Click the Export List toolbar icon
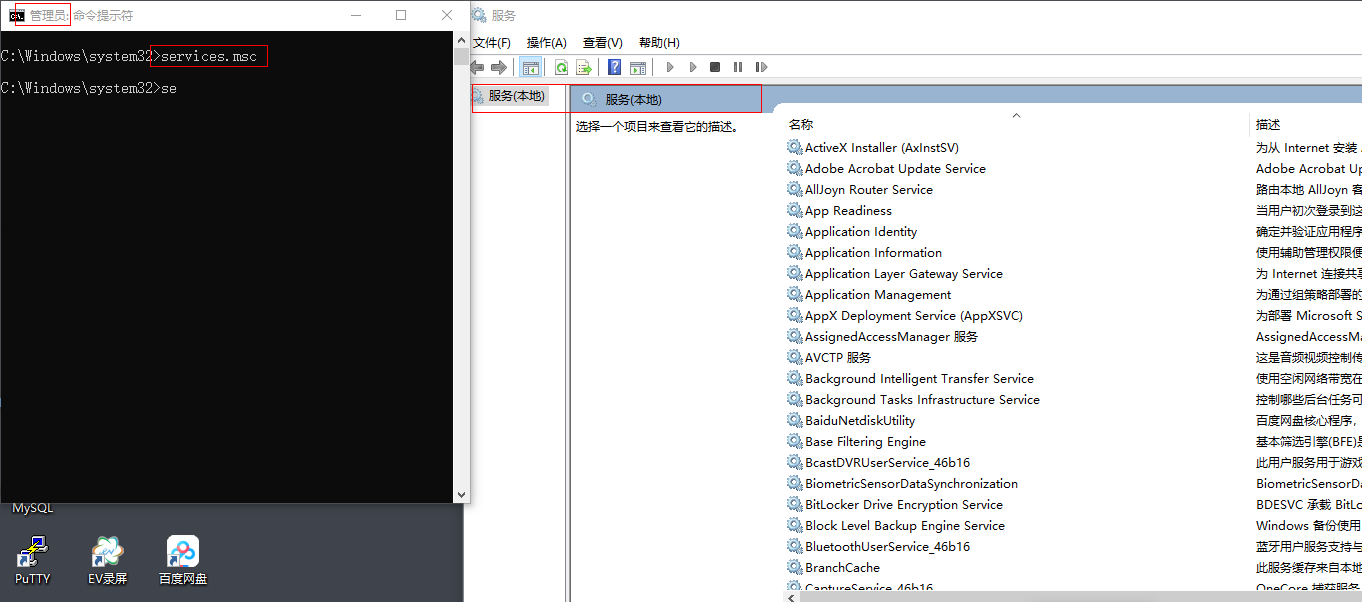Image resolution: width=1362 pixels, height=602 pixels. [584, 67]
